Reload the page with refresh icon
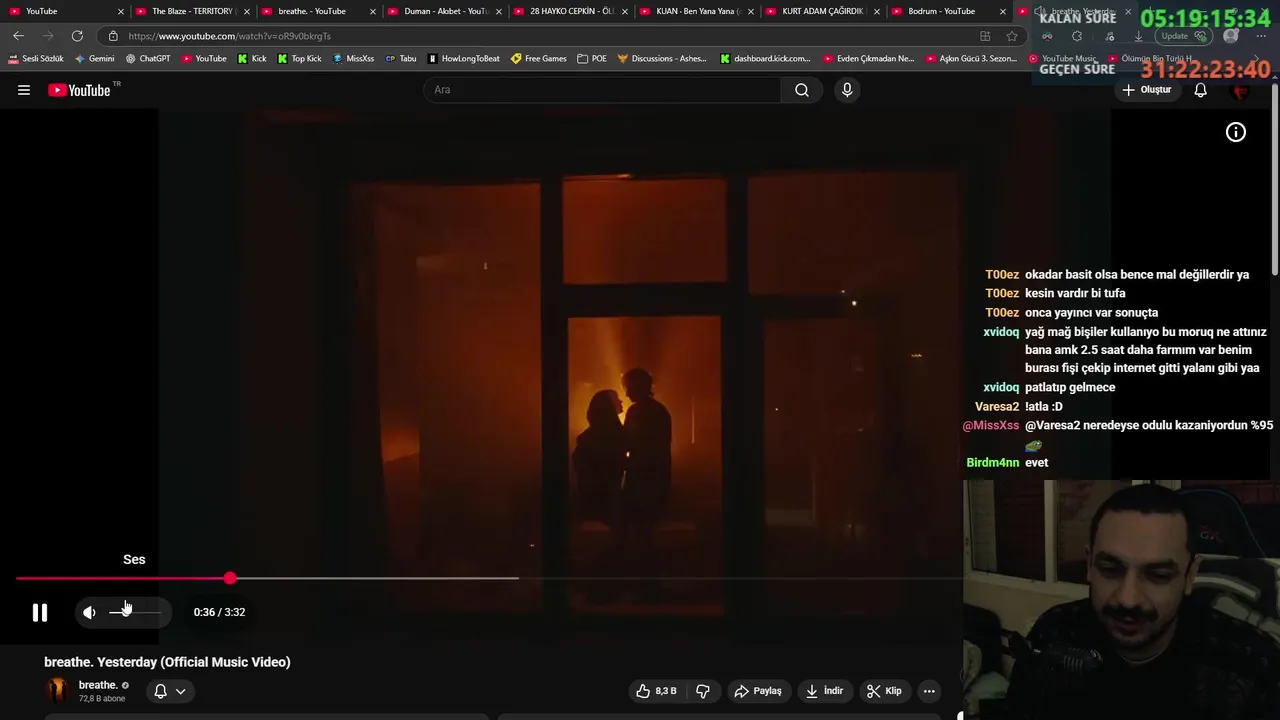This screenshot has width=1280, height=720. click(77, 36)
